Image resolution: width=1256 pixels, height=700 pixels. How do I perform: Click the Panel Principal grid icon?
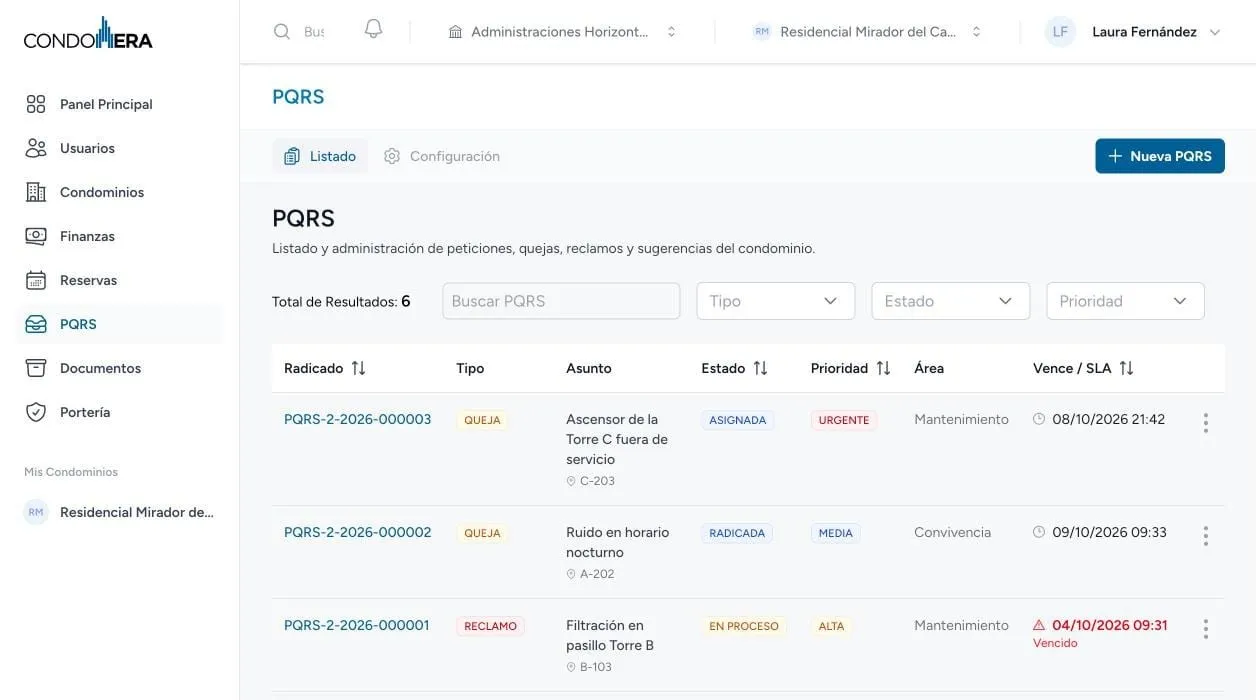point(36,104)
